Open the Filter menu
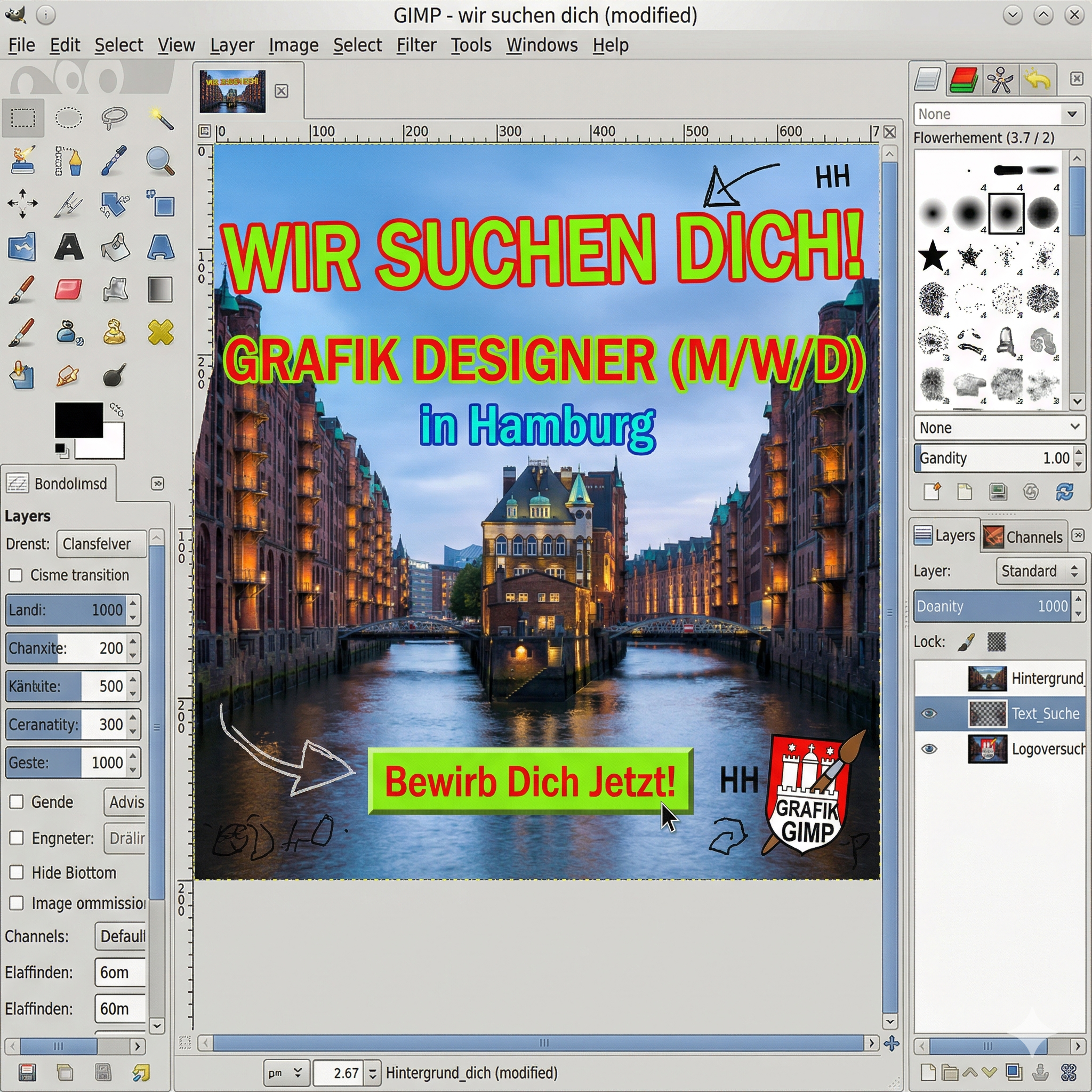 click(x=416, y=45)
